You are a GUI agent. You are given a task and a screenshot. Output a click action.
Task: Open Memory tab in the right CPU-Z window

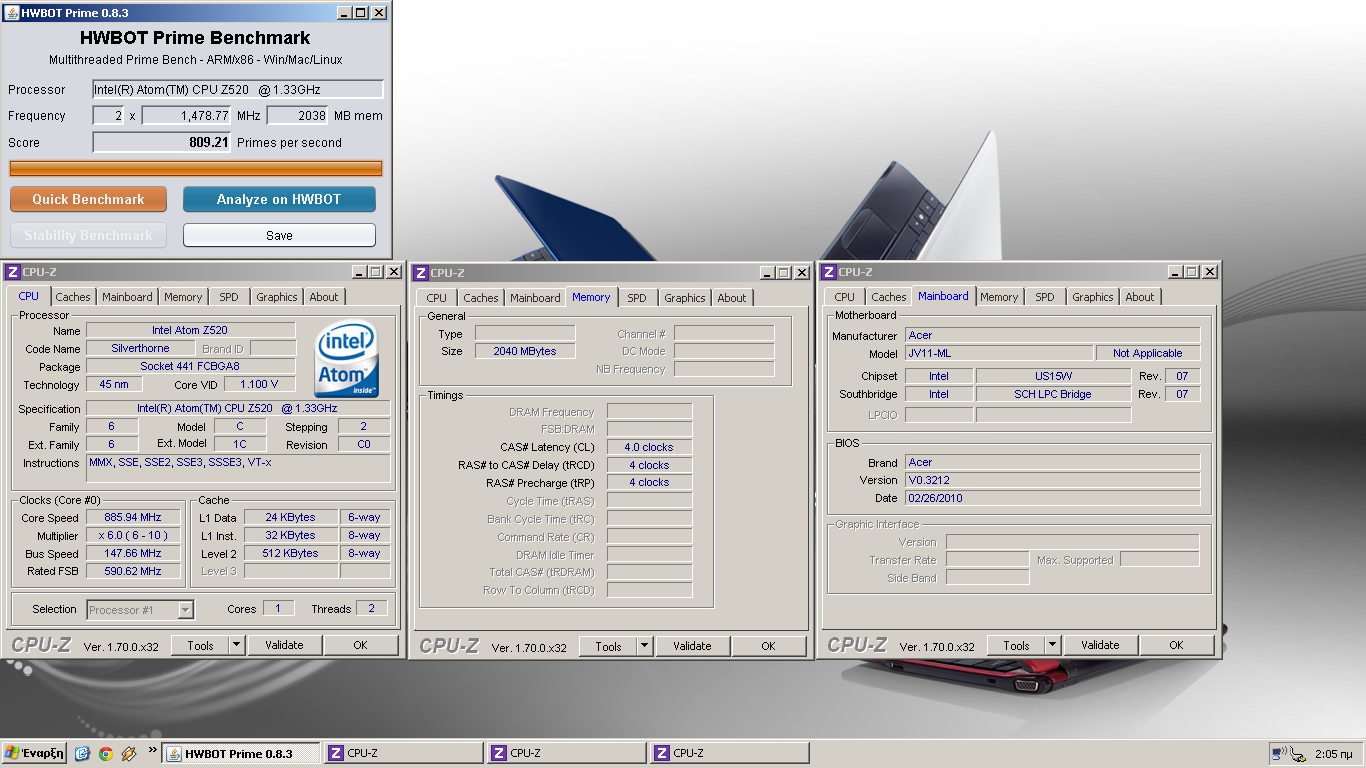pos(999,297)
